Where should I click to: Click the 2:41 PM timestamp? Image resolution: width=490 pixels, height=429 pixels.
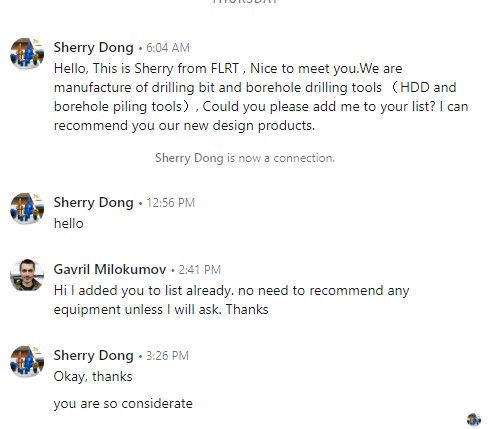coord(200,270)
